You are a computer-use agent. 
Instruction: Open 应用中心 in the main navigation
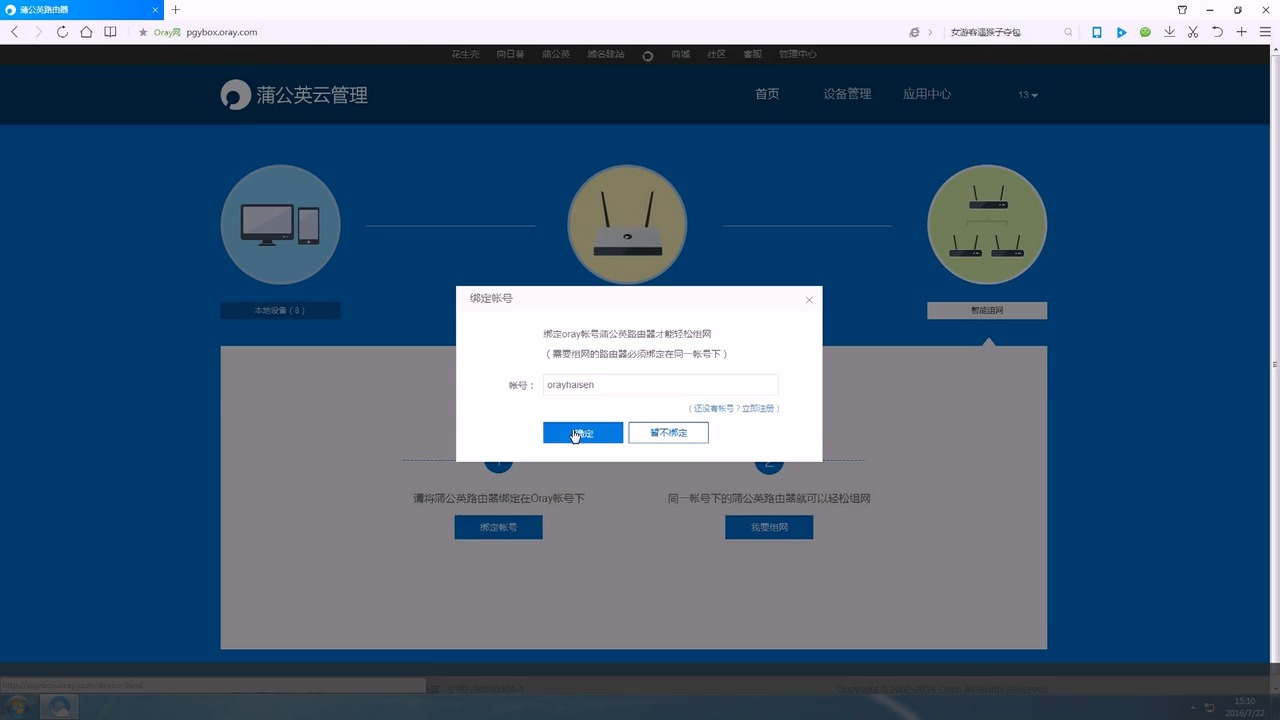point(927,94)
